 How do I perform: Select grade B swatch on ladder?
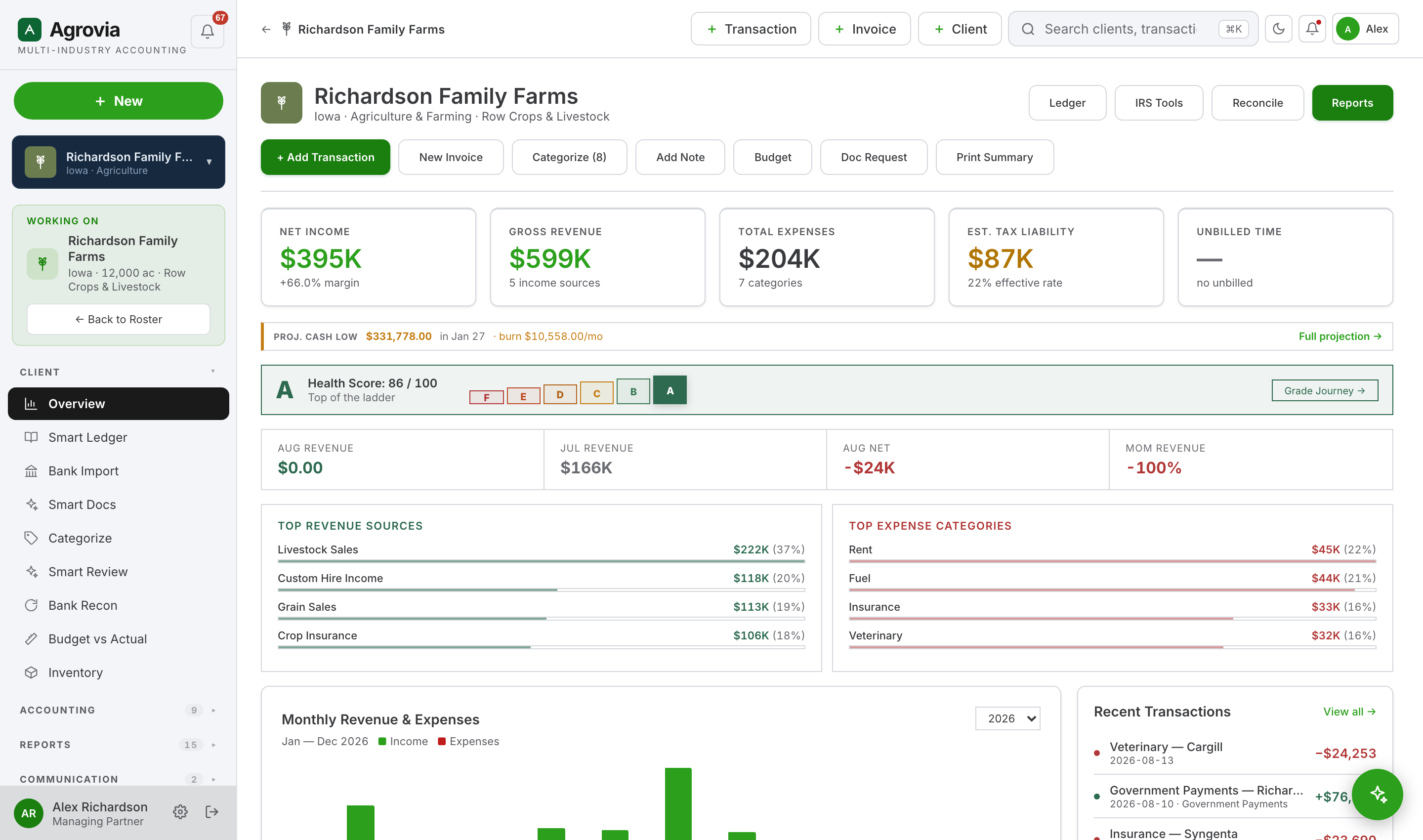tap(633, 391)
